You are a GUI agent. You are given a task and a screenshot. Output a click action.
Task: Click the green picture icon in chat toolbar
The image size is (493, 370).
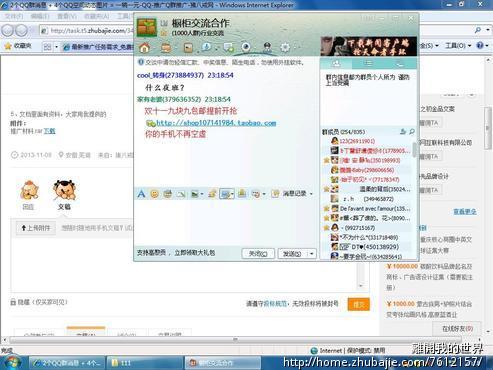[x=195, y=194]
